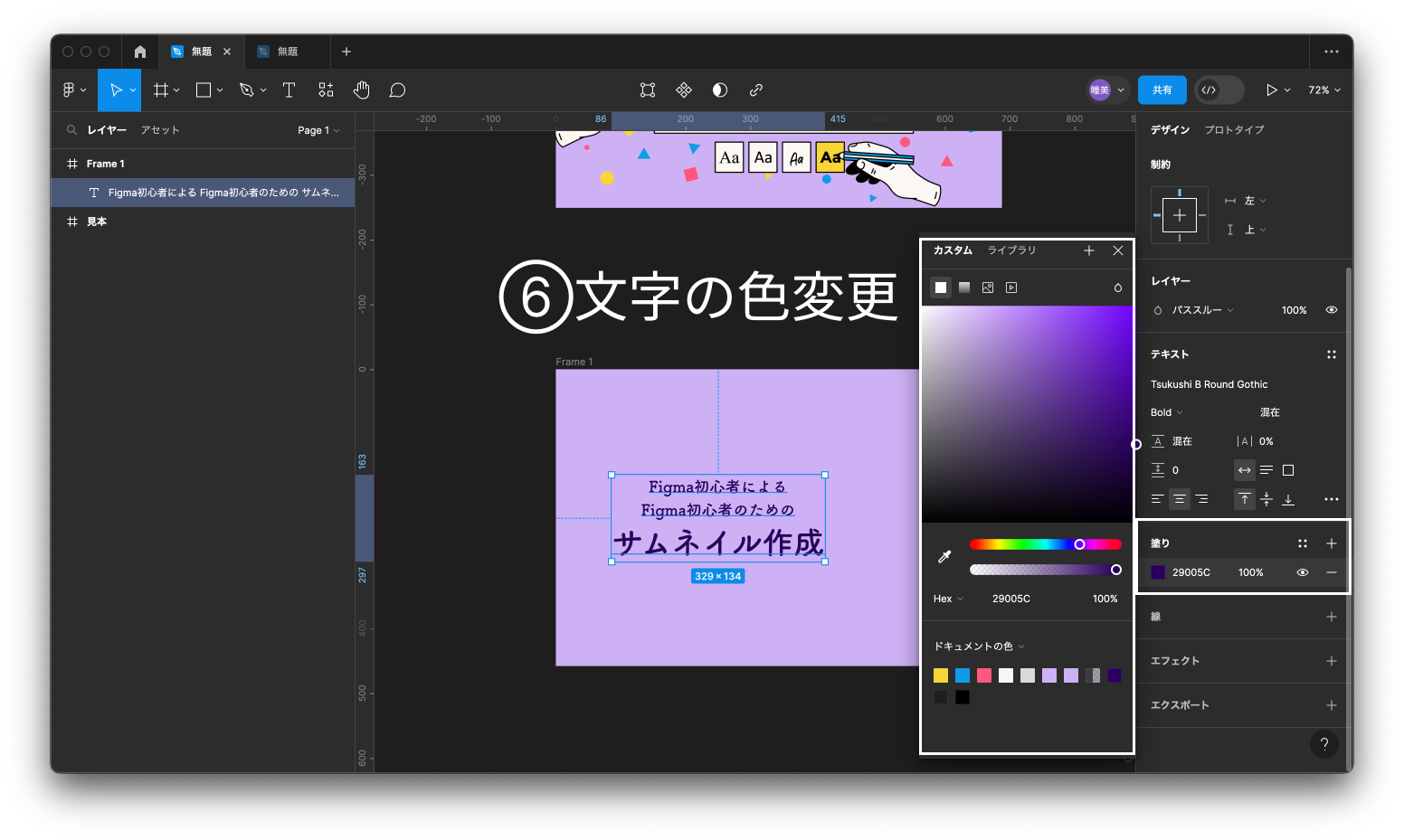Align text to top
The height and width of the screenshot is (840, 1404).
(1245, 499)
